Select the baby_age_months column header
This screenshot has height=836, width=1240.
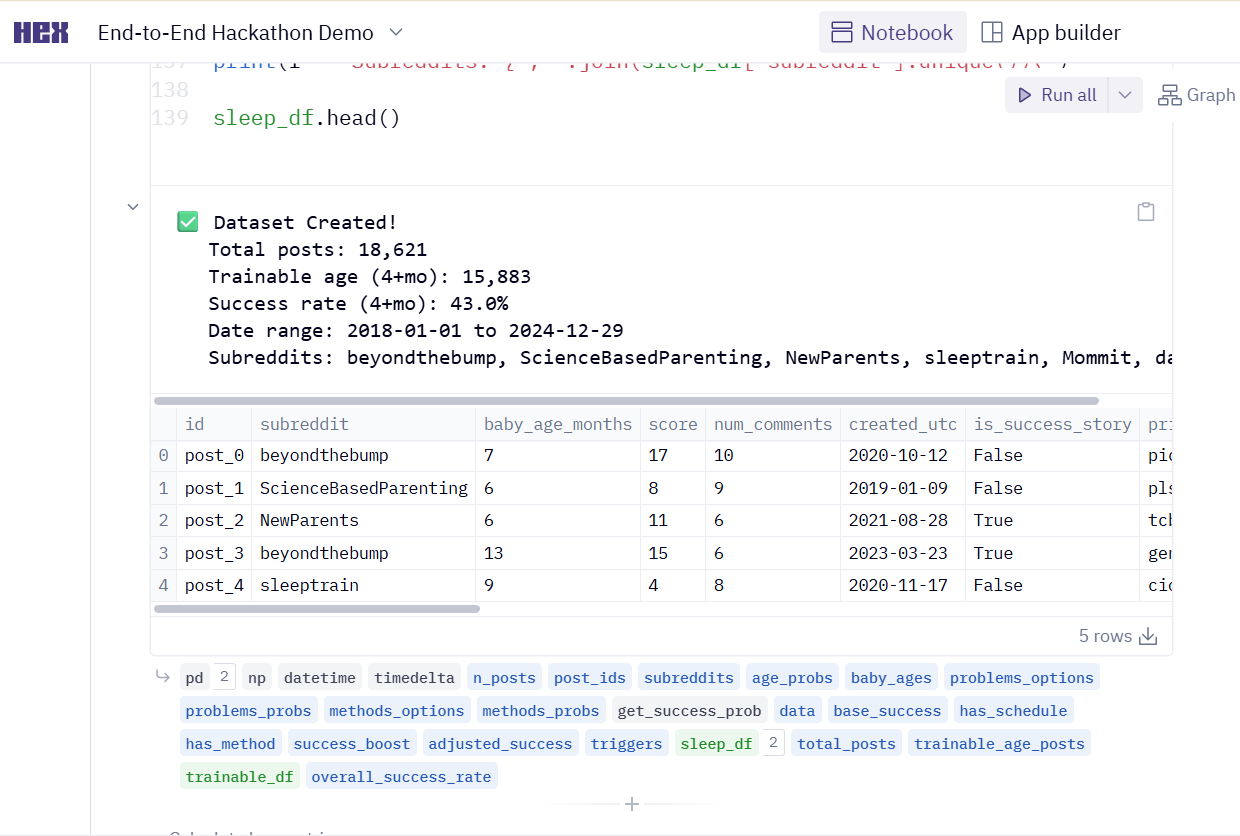coord(558,424)
